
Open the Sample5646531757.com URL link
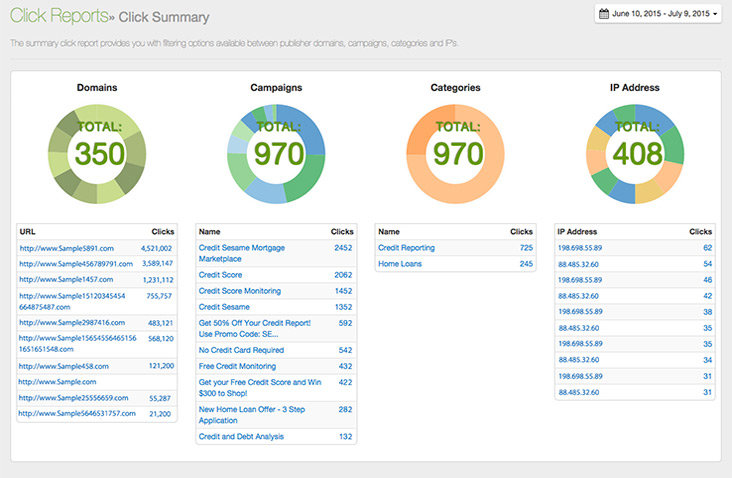[x=77, y=413]
